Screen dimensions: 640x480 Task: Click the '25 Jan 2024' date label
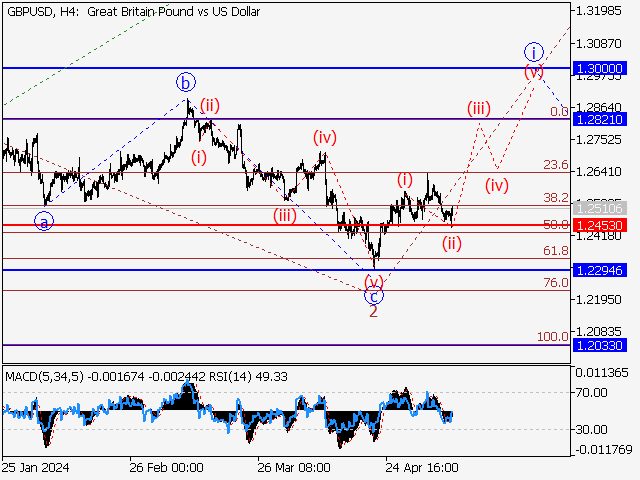point(36,467)
